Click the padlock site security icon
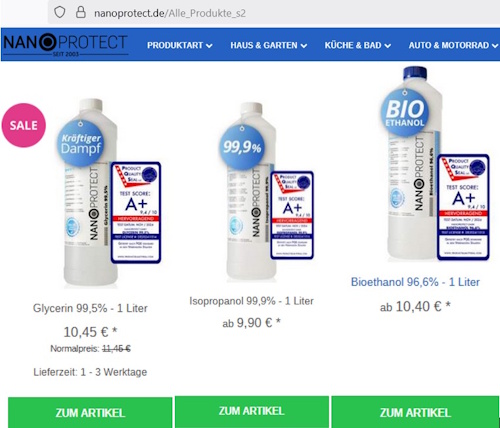500x428 pixels. tap(81, 12)
